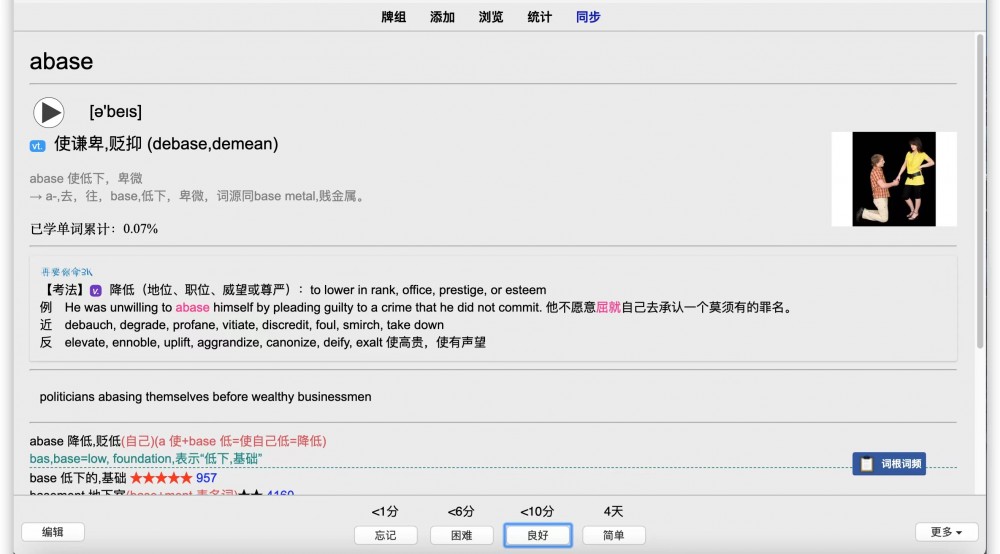Click the pink word abase in the example
Viewport: 1000px width, 554px height.
[193, 307]
